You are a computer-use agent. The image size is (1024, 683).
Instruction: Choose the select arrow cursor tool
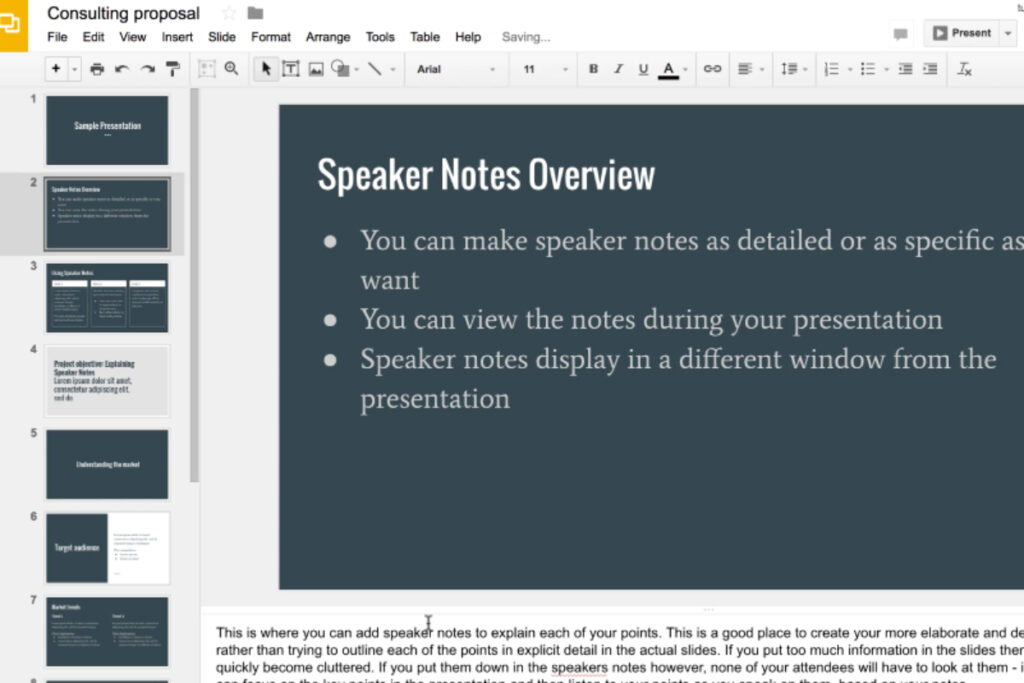(266, 69)
